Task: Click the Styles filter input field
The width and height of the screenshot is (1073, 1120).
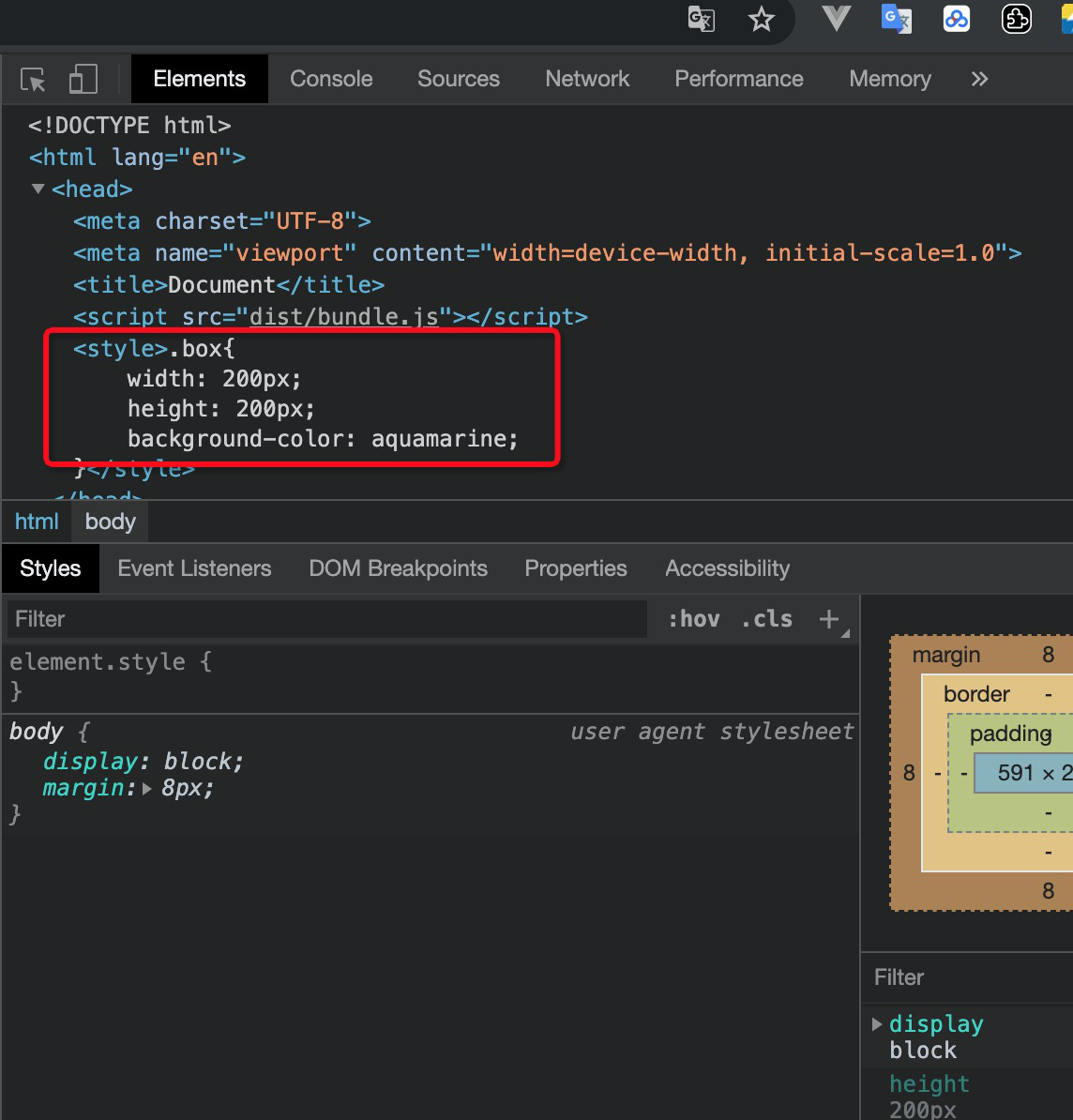Action: tap(326, 619)
